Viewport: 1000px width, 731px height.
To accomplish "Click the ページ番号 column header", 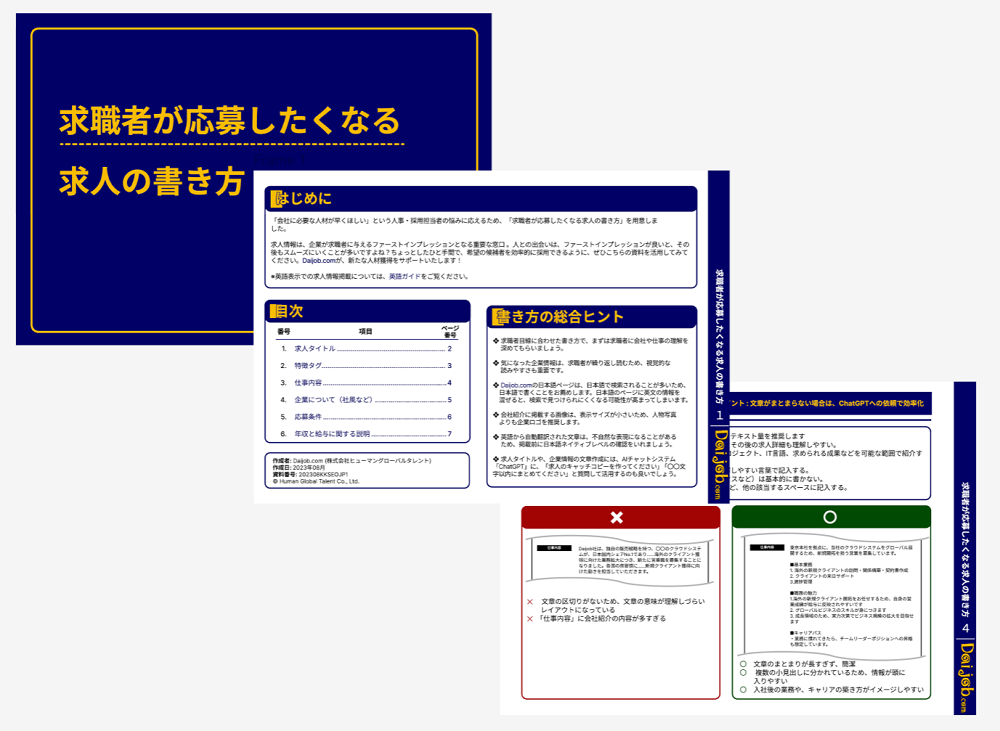I will [450, 332].
